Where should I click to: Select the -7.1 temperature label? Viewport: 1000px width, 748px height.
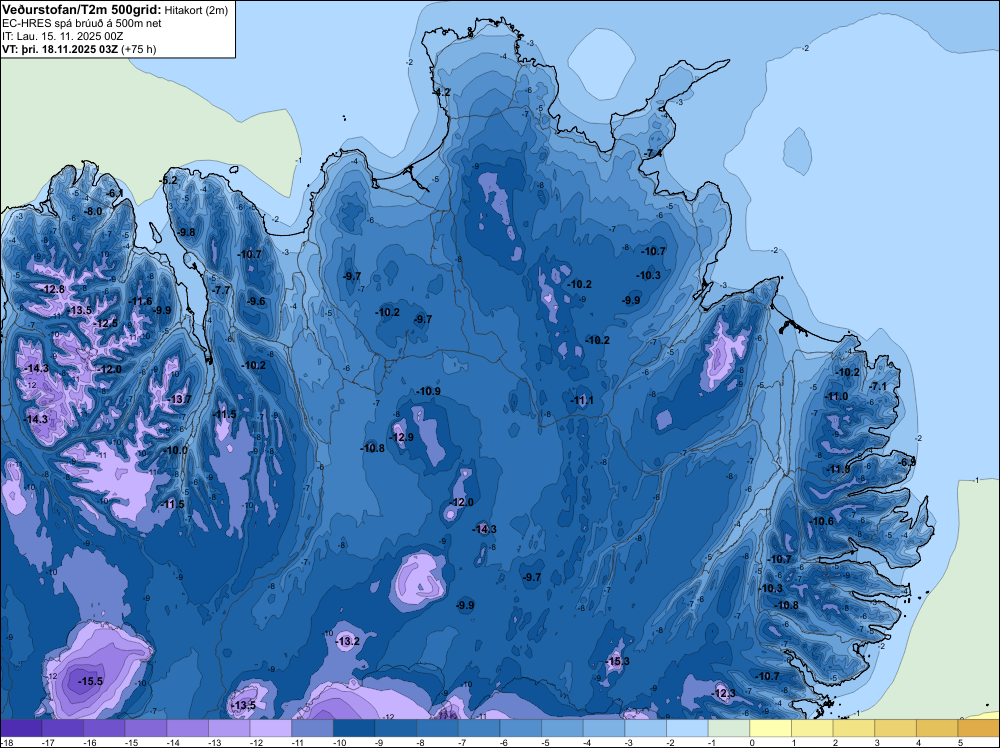tap(878, 386)
